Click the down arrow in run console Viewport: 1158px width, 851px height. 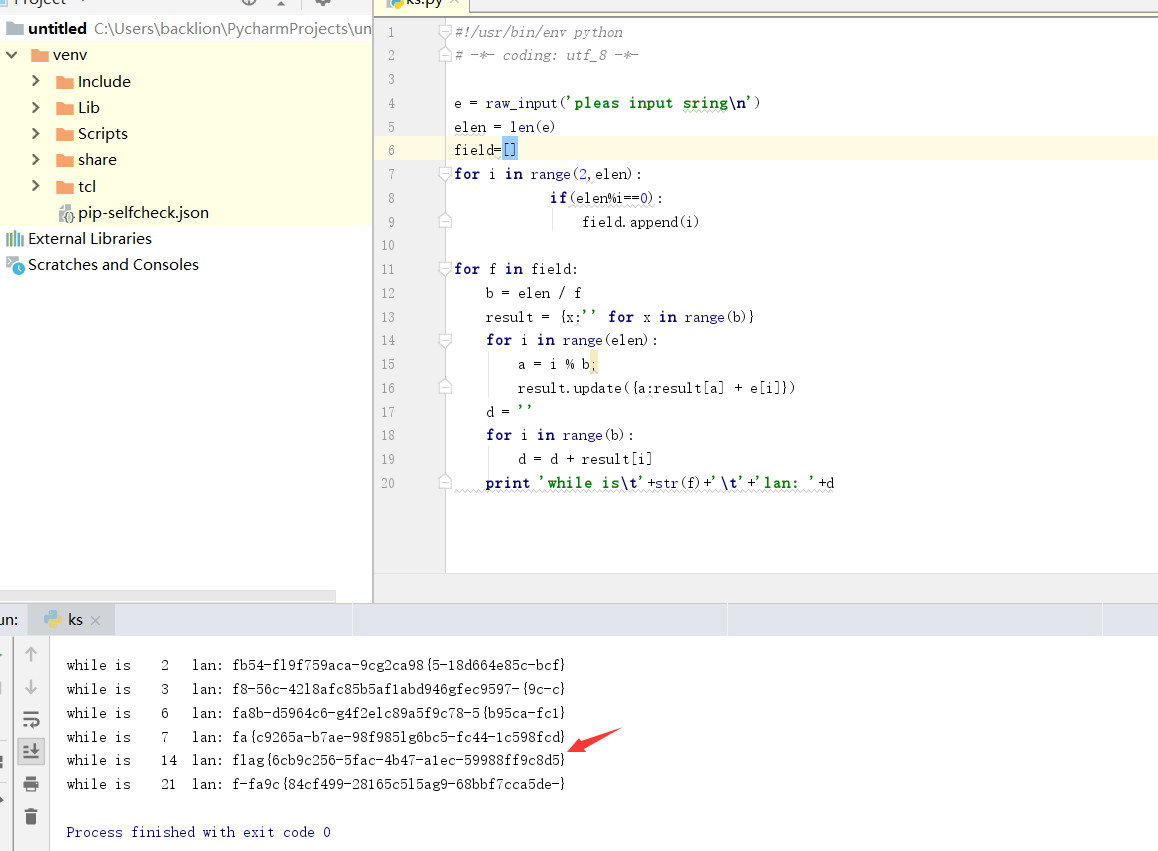coord(31,687)
